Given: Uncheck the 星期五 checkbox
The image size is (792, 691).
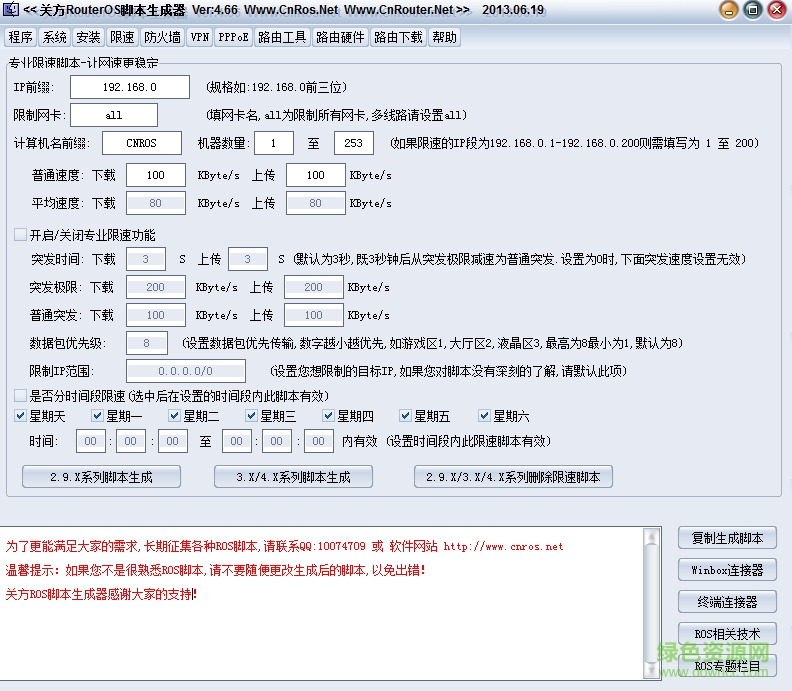Looking at the screenshot, I should tap(405, 416).
